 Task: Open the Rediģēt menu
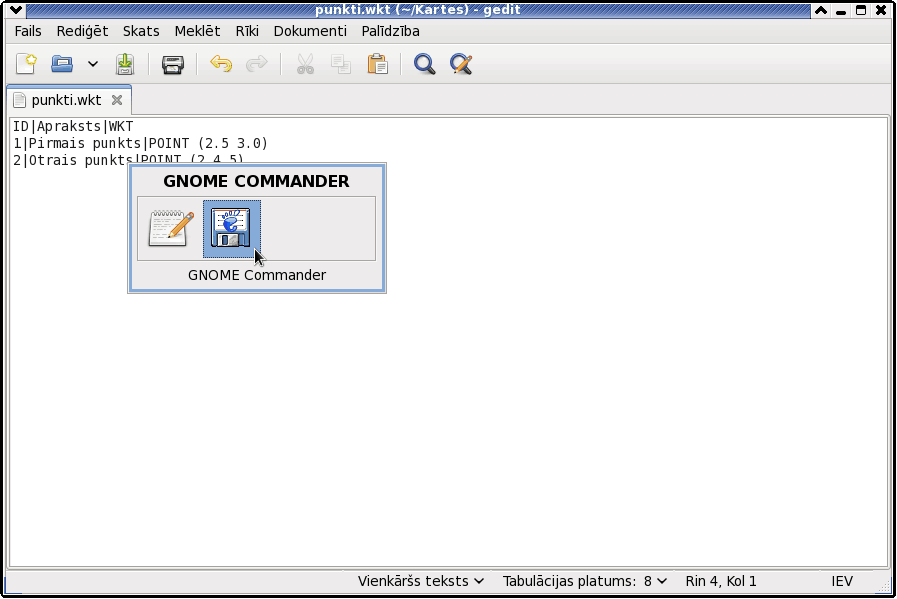(x=82, y=31)
